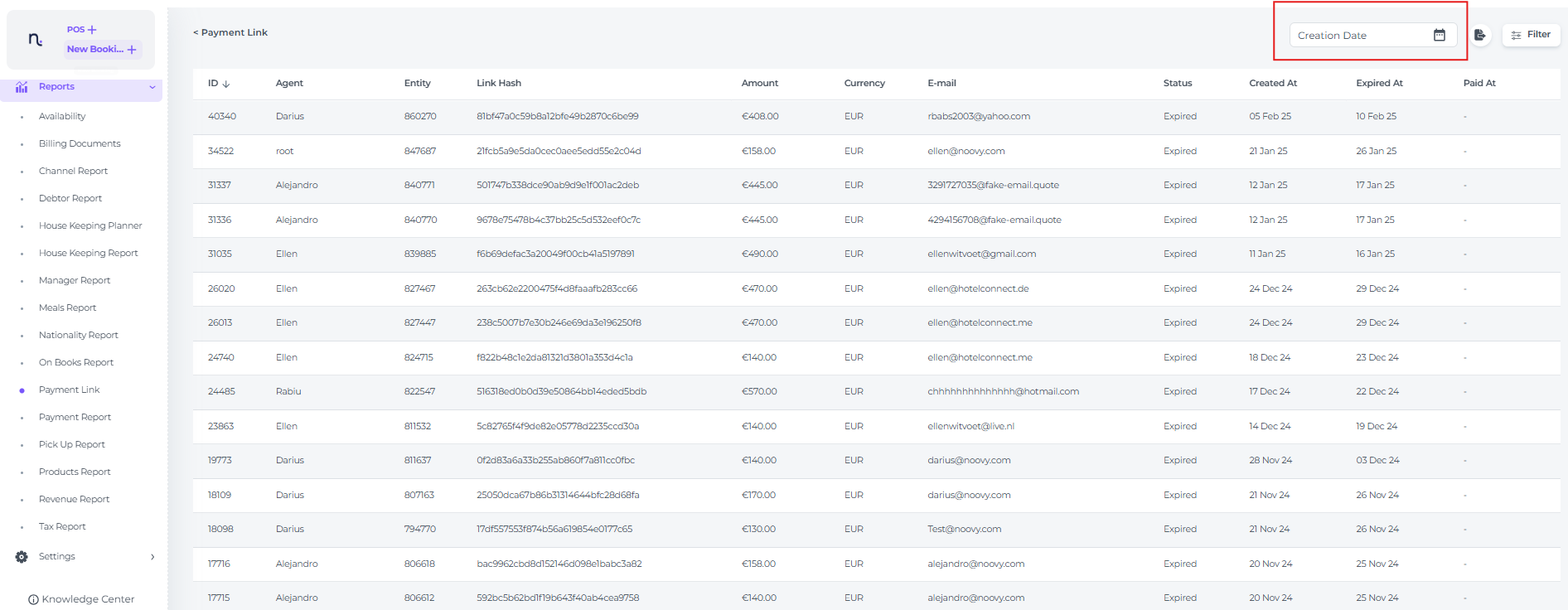
Task: Click the export document icon
Action: pos(1479,35)
